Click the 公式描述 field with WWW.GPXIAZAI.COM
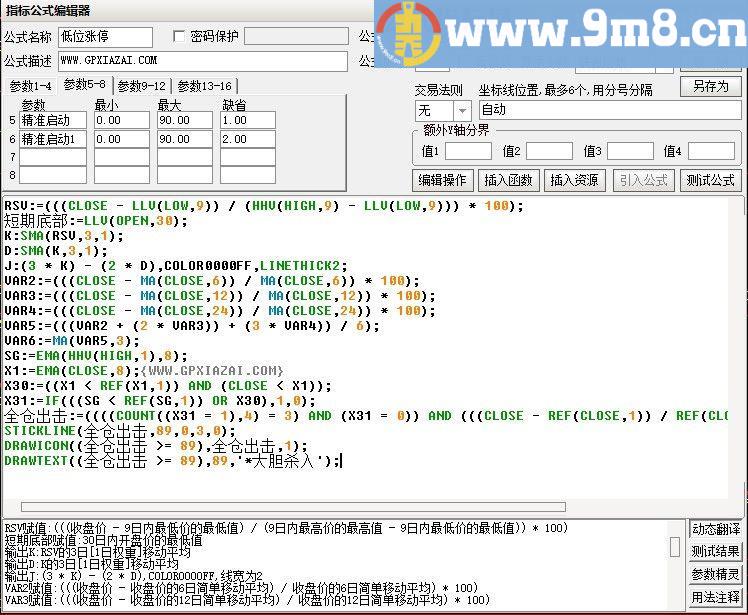 (x=203, y=61)
